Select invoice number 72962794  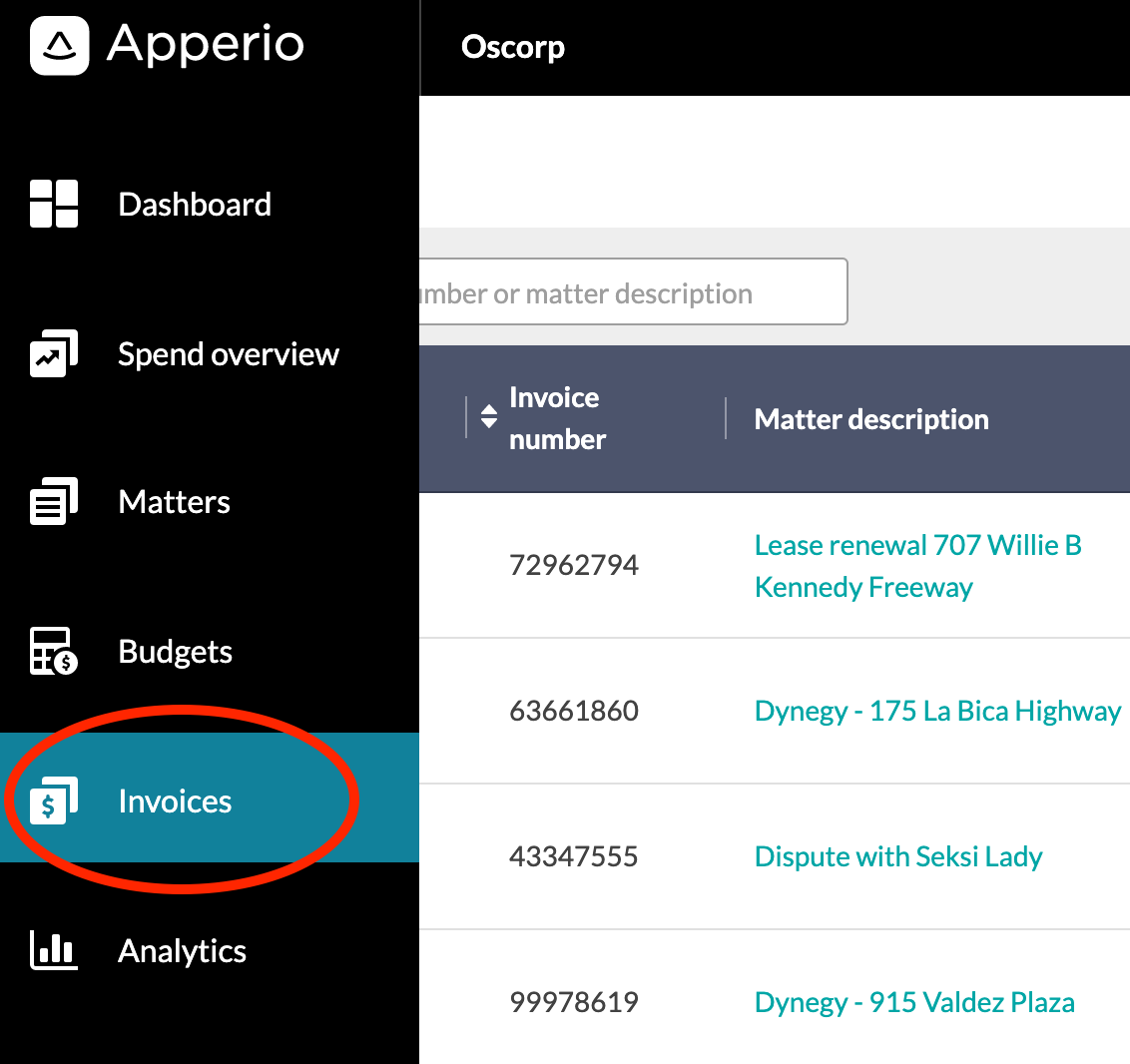(x=574, y=566)
